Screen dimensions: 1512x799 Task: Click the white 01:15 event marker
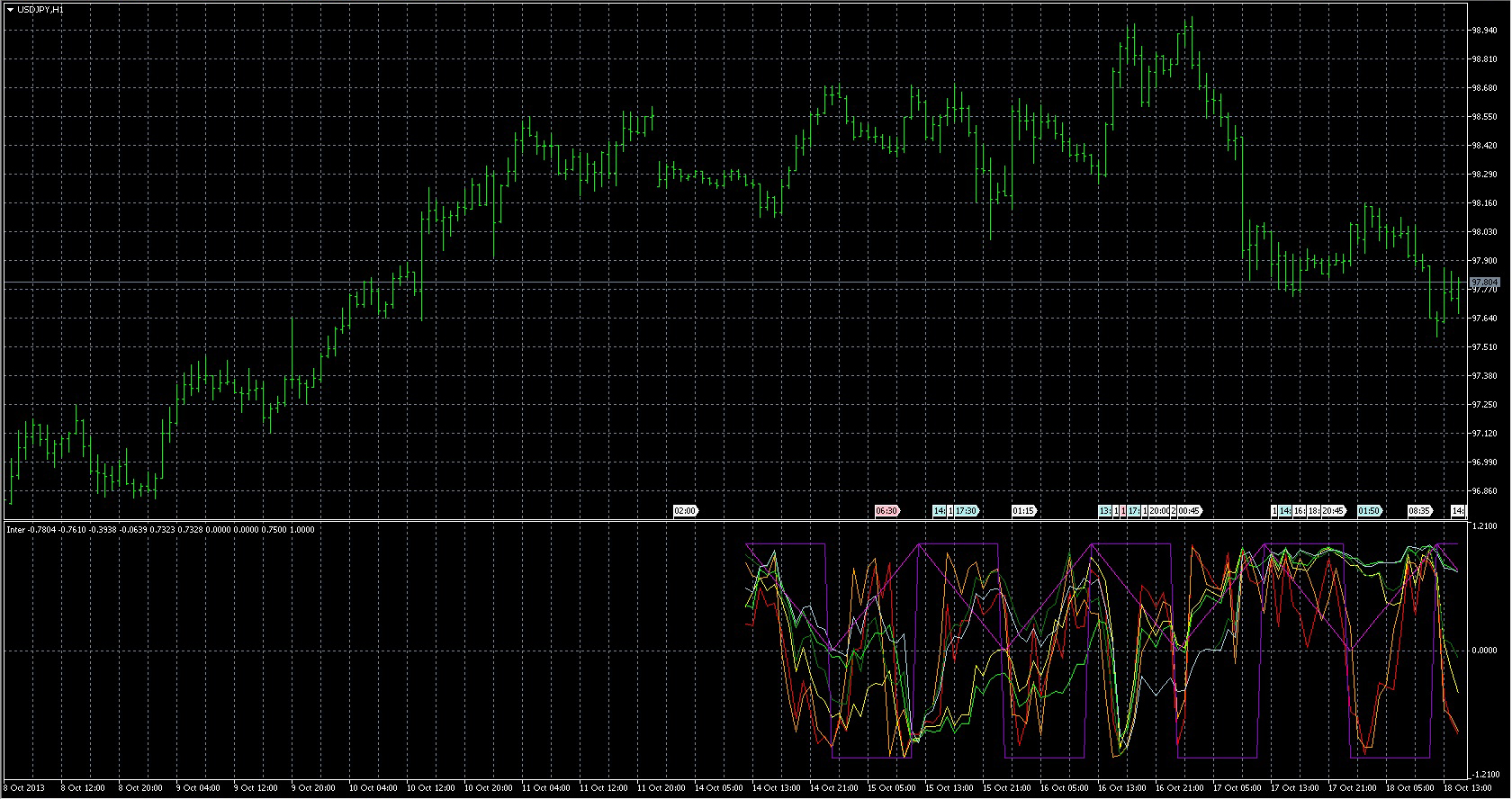(x=1023, y=511)
